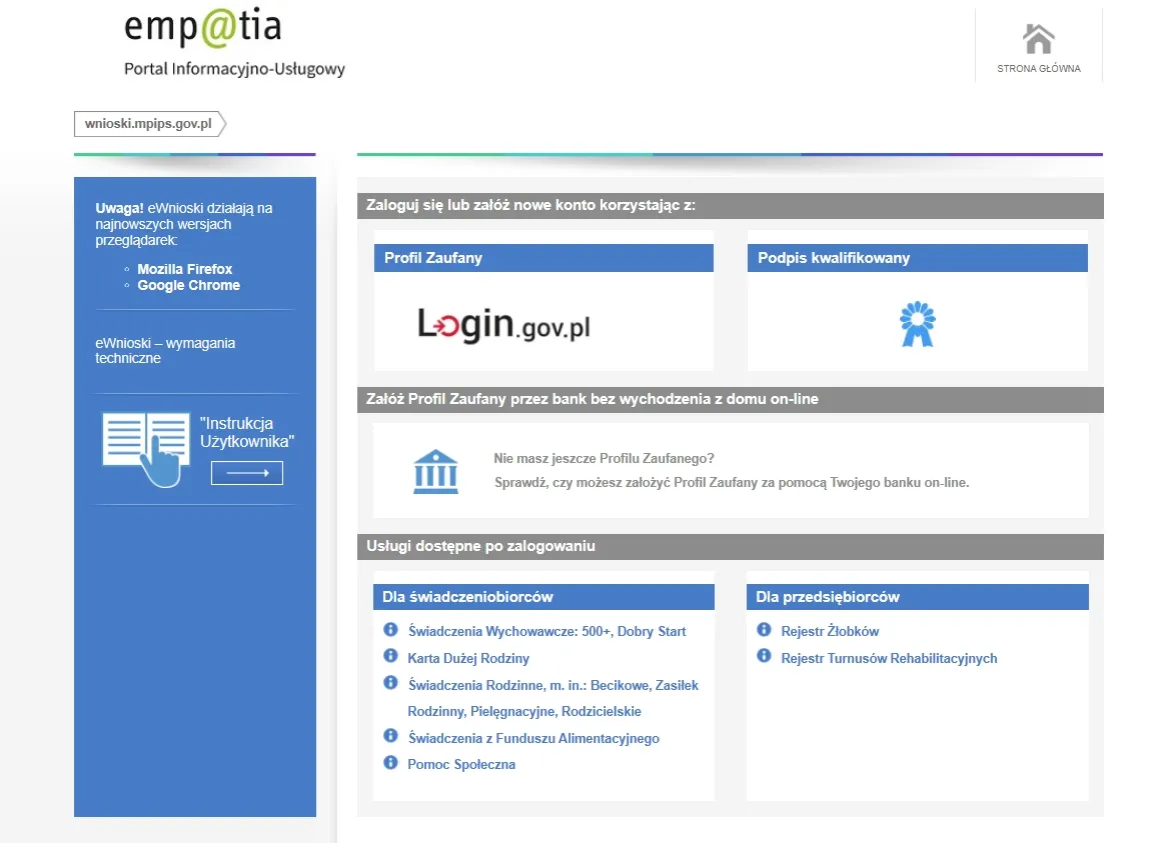This screenshot has height=843, width=1172.
Task: Open Świadczenia z Funduszu Alimentacyjnego link
Action: coord(533,738)
